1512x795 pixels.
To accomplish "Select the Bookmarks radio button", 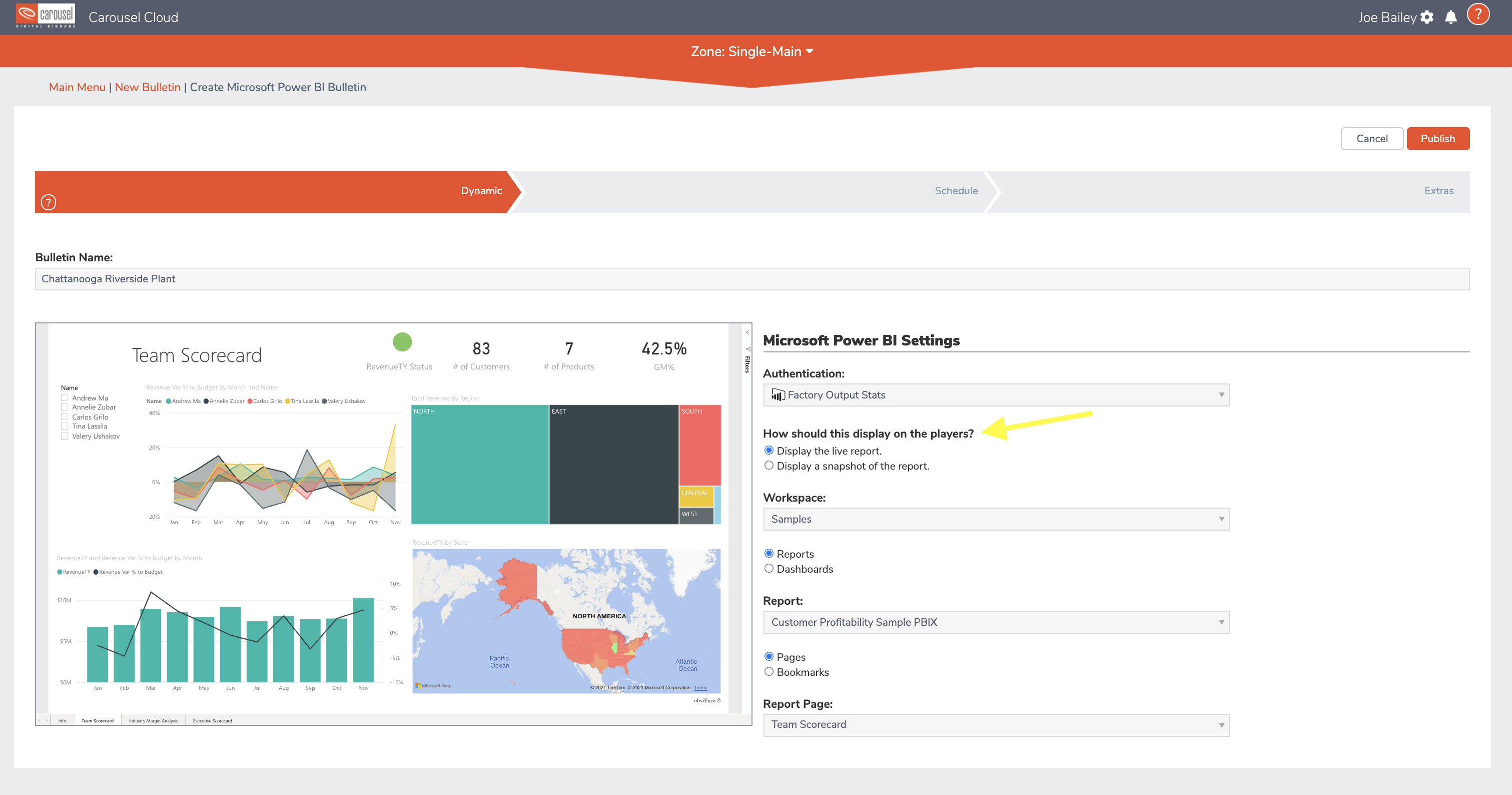I will pyautogui.click(x=769, y=672).
